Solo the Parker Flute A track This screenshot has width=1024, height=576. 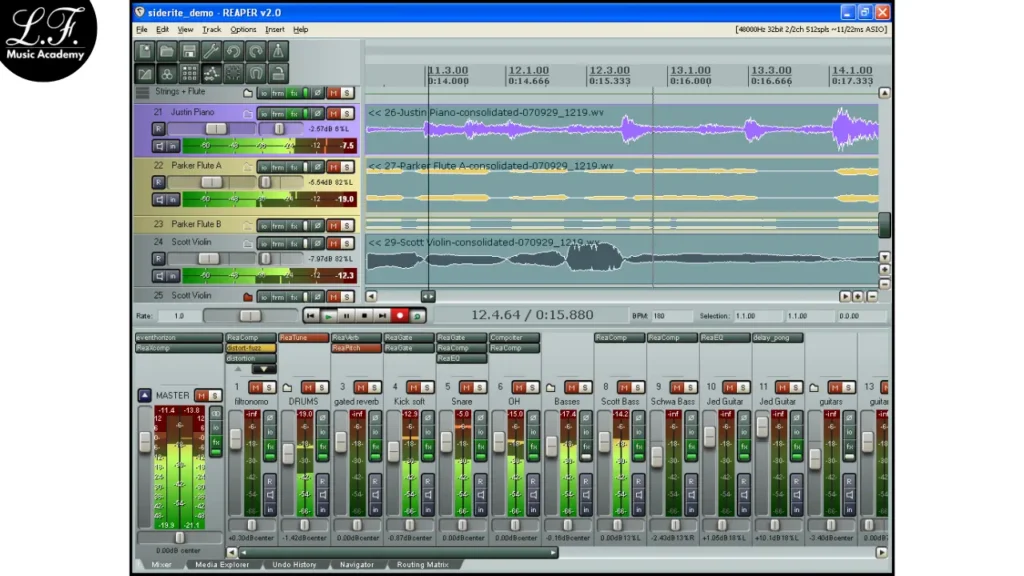tap(347, 166)
